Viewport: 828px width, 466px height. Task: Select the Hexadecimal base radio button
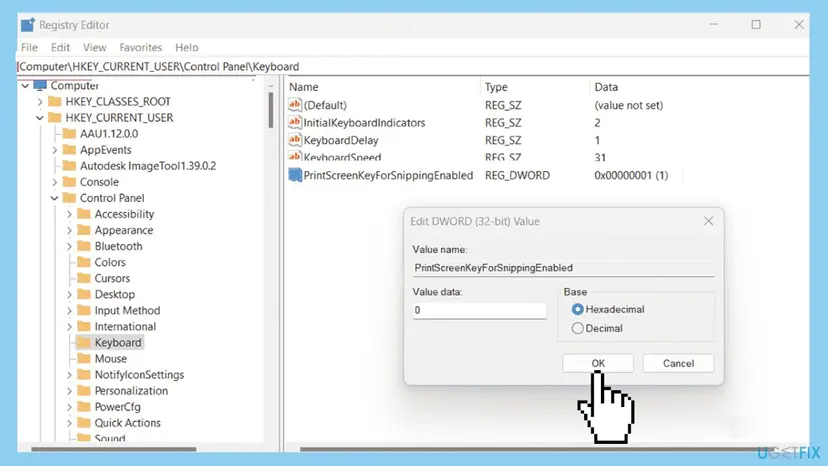577,309
